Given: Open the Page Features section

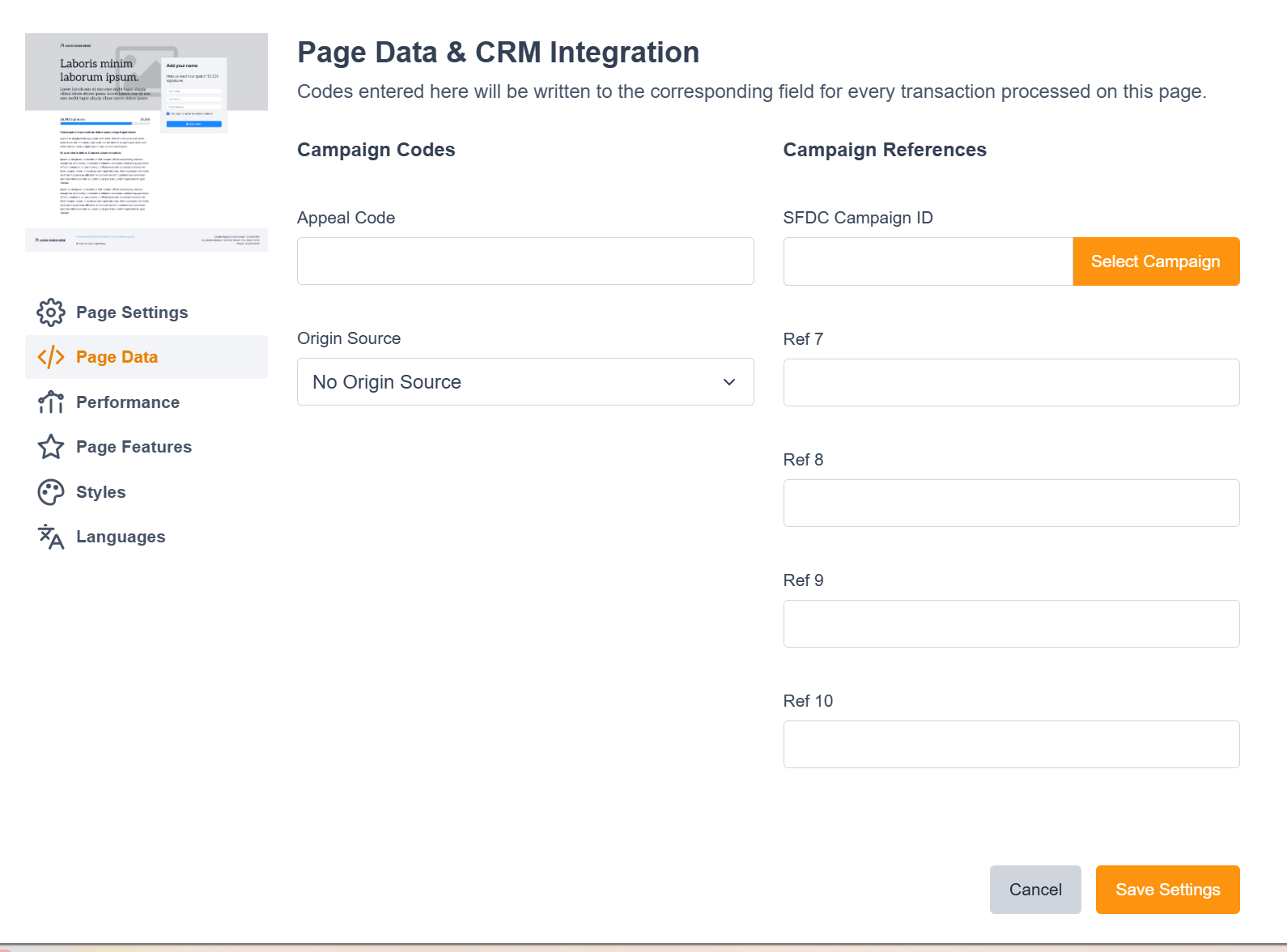Looking at the screenshot, I should pyautogui.click(x=147, y=447).
